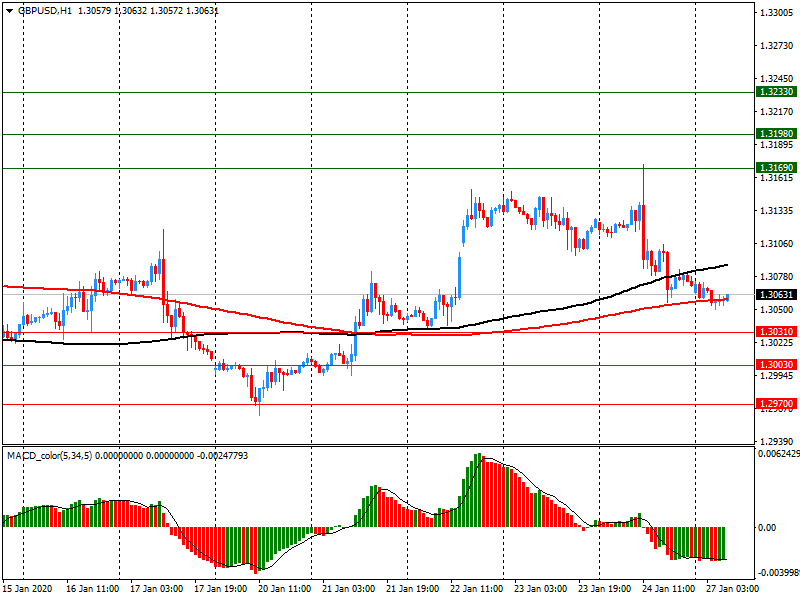The width and height of the screenshot is (800, 600).
Task: Select the current price tag 1.30631
Action: point(776,295)
